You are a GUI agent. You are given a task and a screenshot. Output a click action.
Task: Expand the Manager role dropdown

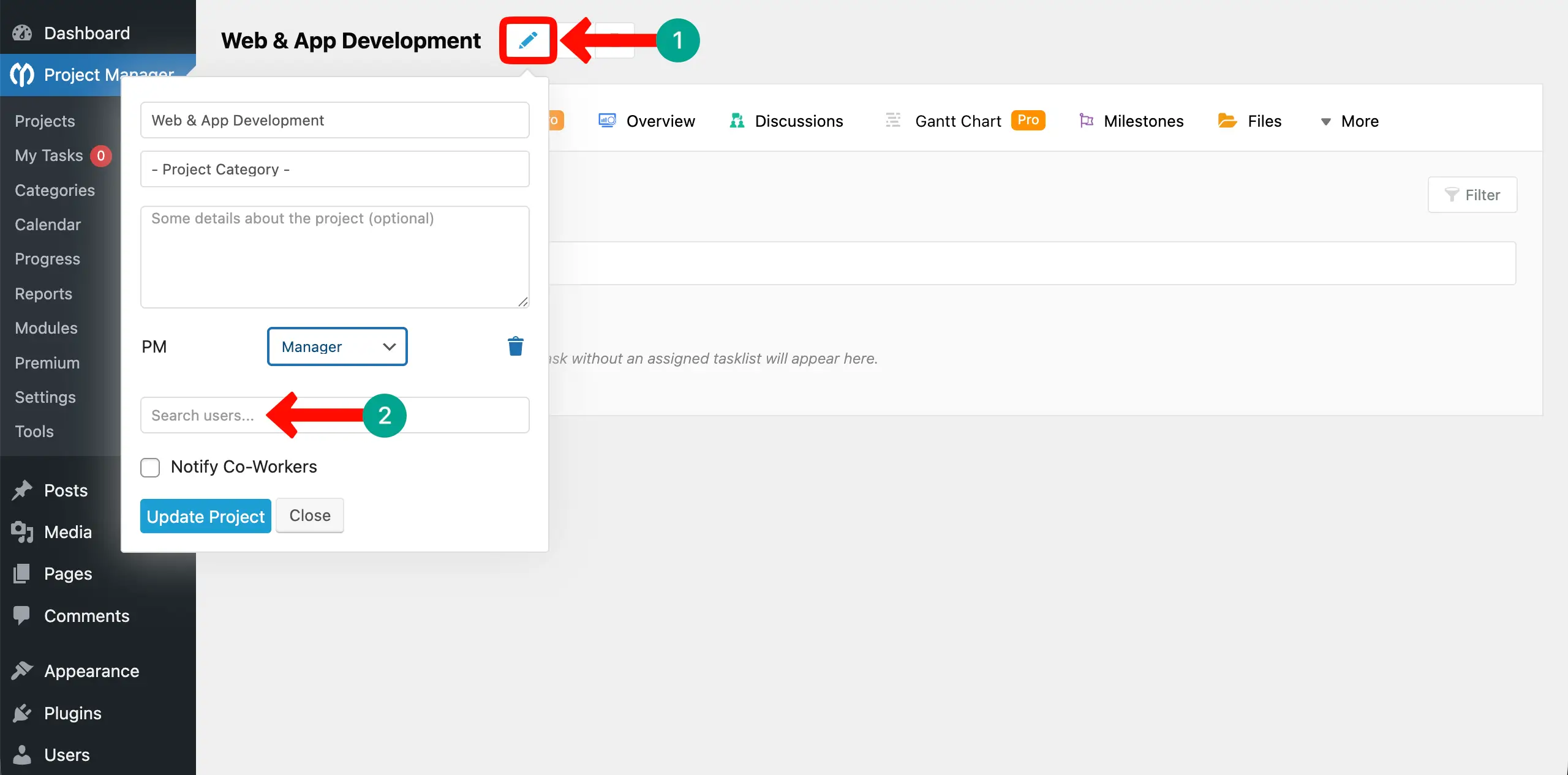pos(336,346)
